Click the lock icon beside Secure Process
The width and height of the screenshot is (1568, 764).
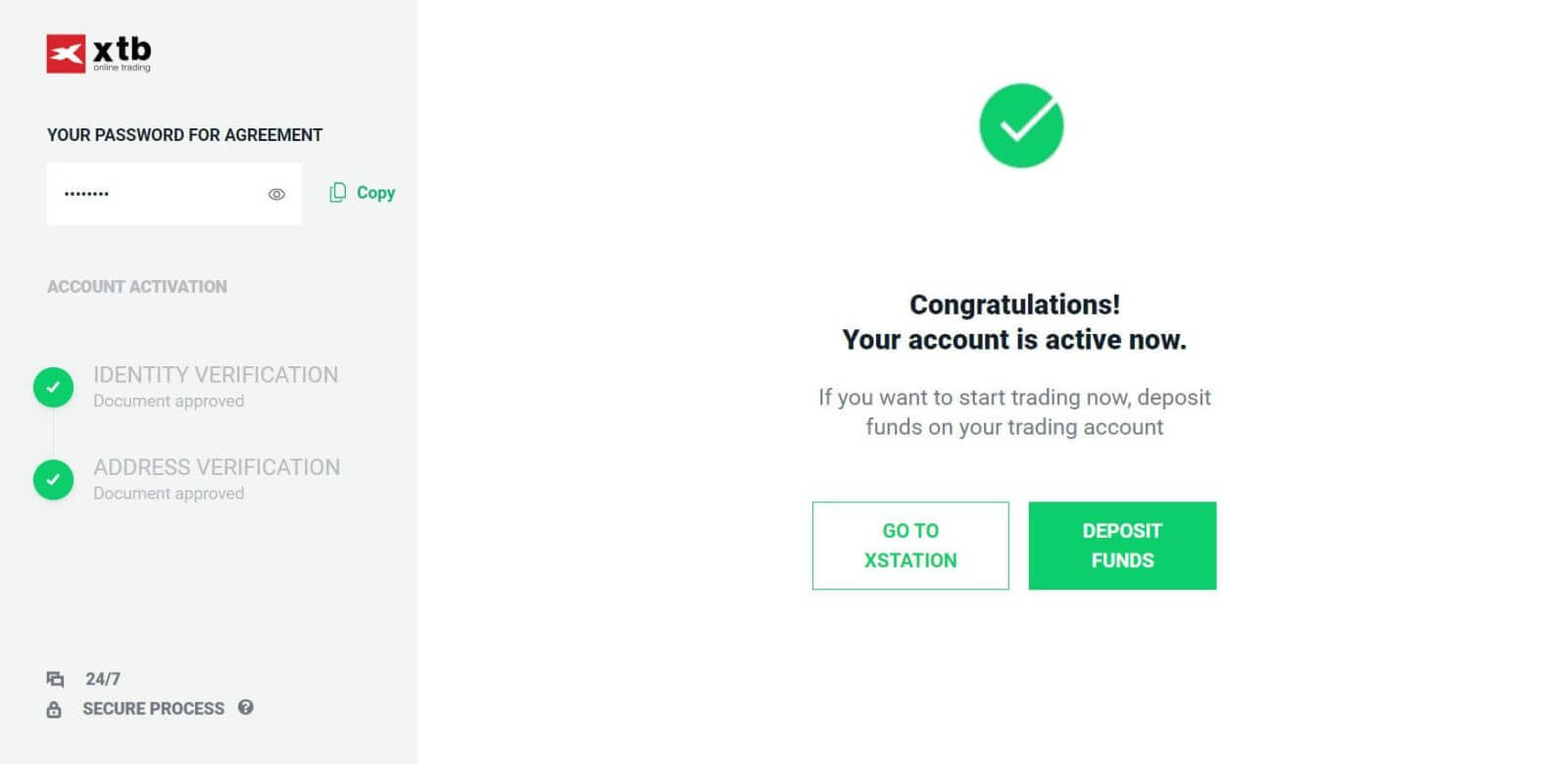(x=55, y=708)
